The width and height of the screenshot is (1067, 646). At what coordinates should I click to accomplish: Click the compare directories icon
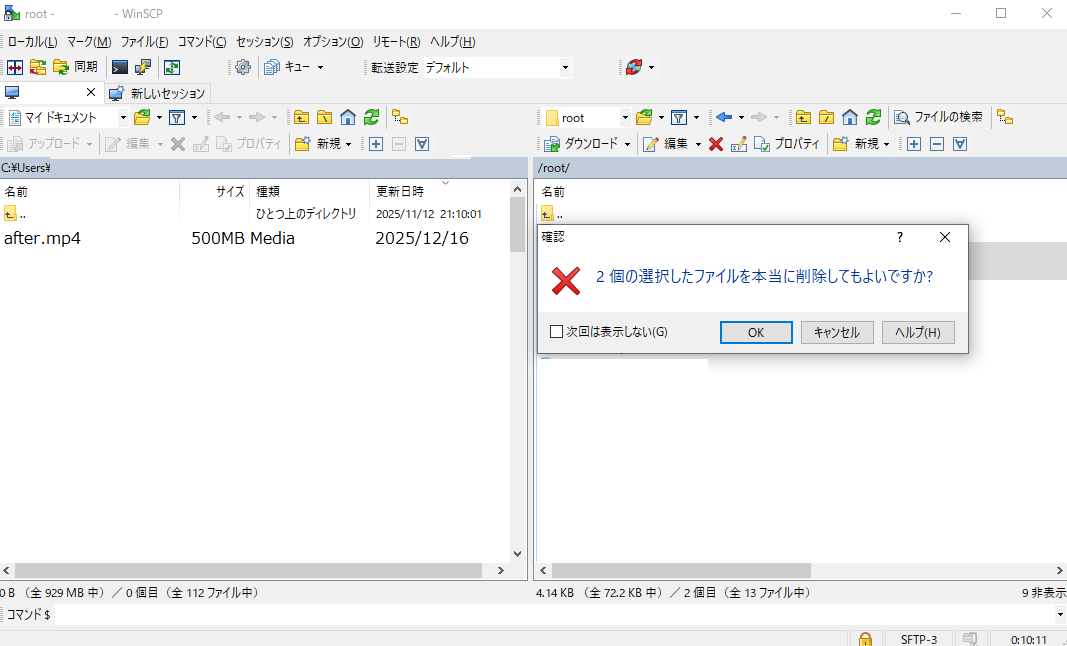coord(15,67)
